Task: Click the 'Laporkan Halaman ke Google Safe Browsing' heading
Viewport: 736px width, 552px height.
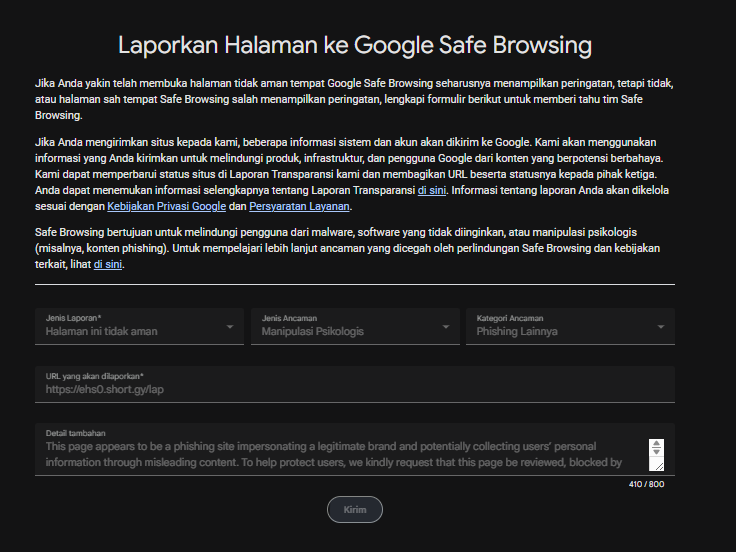Action: 355,46
